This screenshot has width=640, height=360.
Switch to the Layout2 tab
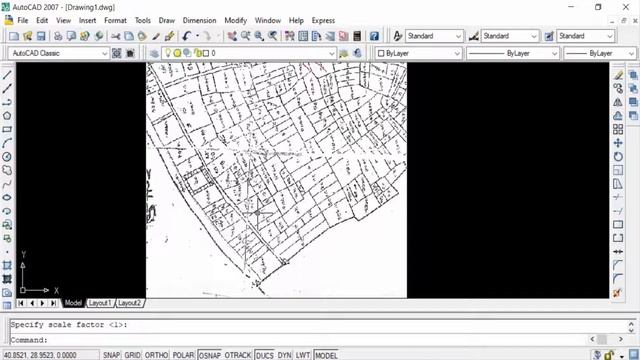click(129, 303)
